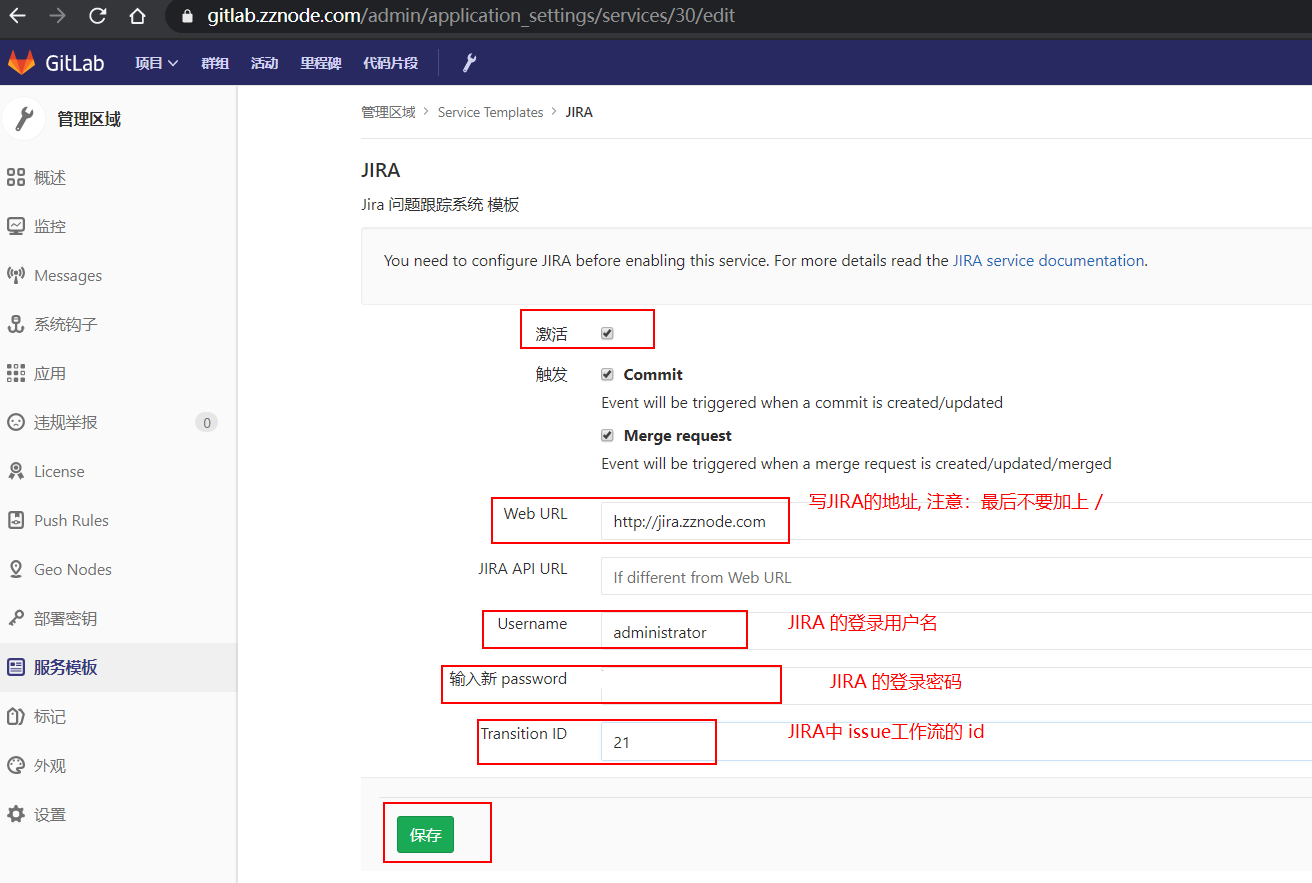Click the 设置 gear icon
The image size is (1312, 883).
click(x=16, y=814)
